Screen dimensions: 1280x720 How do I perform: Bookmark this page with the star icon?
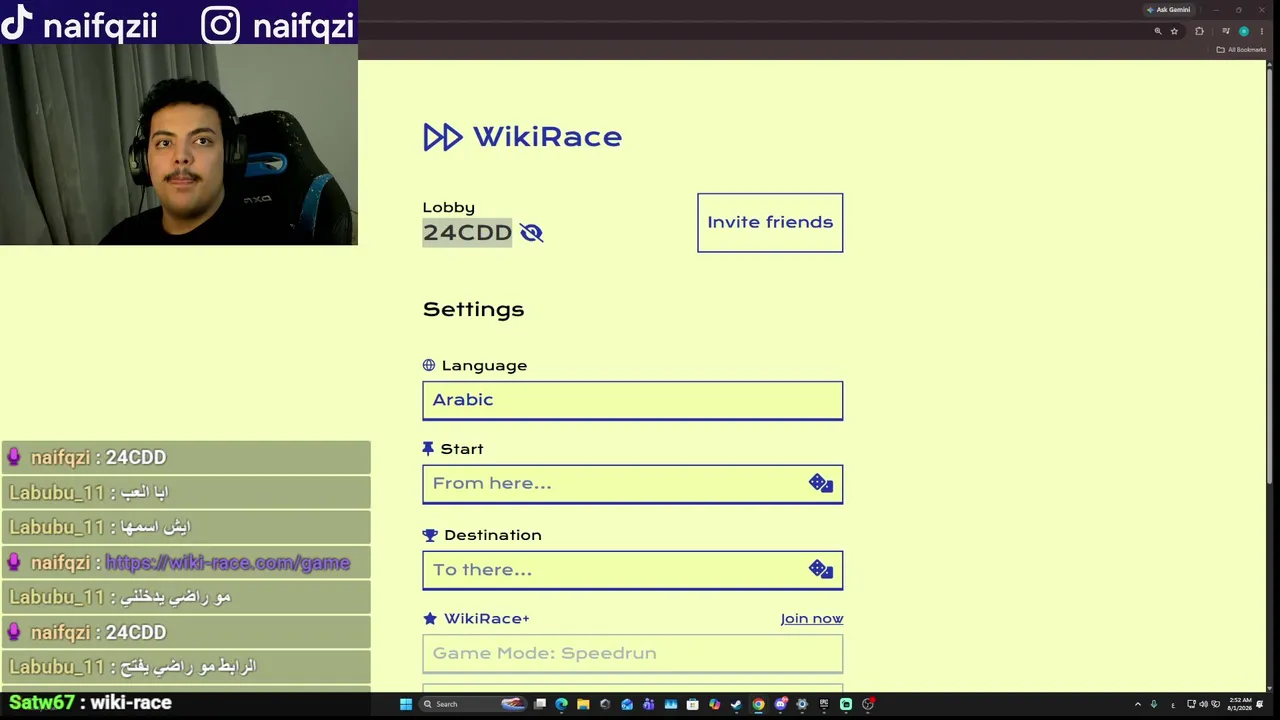(x=1174, y=31)
